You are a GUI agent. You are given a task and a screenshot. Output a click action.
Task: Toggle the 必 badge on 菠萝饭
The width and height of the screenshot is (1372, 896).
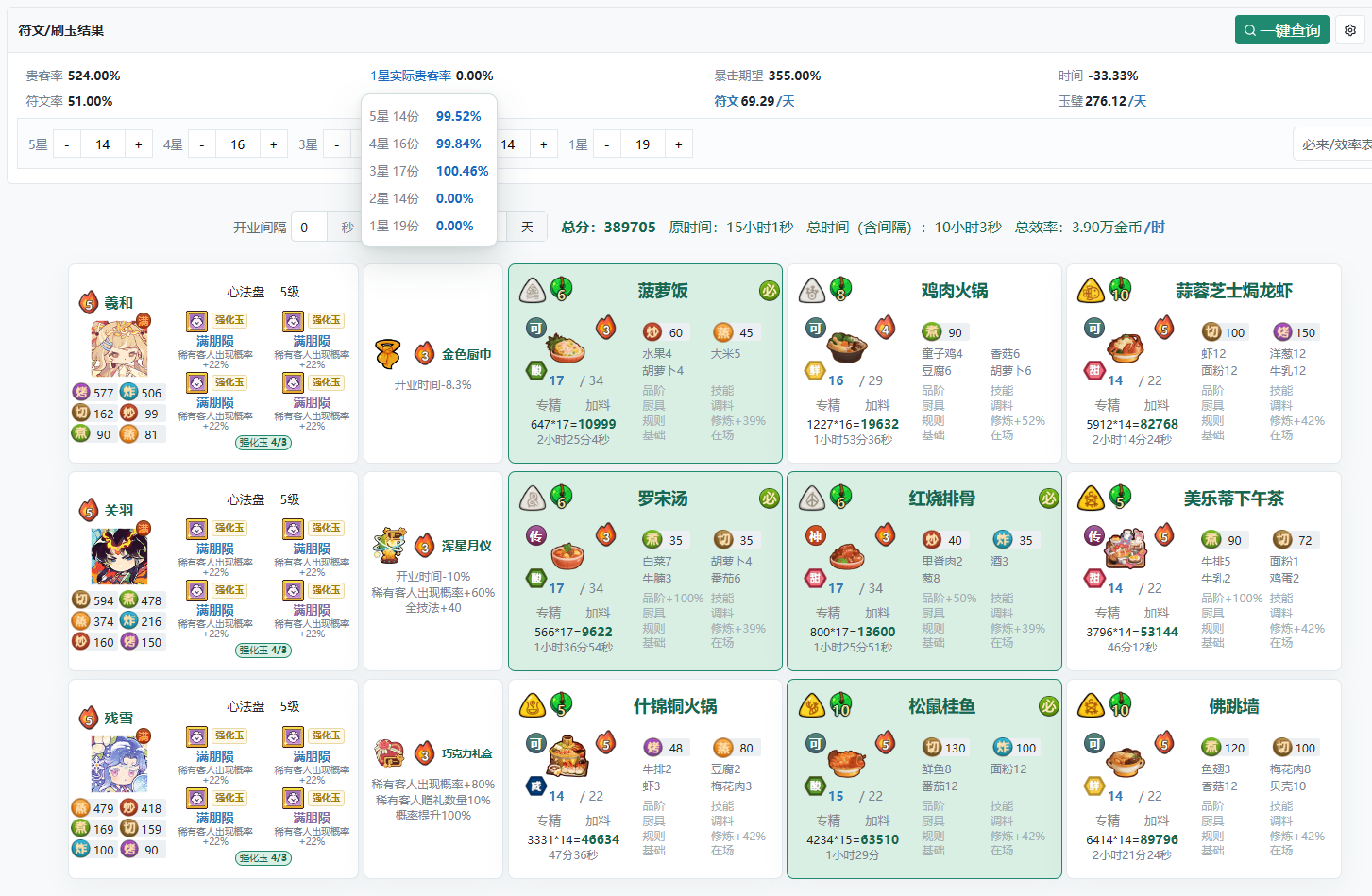[x=770, y=291]
